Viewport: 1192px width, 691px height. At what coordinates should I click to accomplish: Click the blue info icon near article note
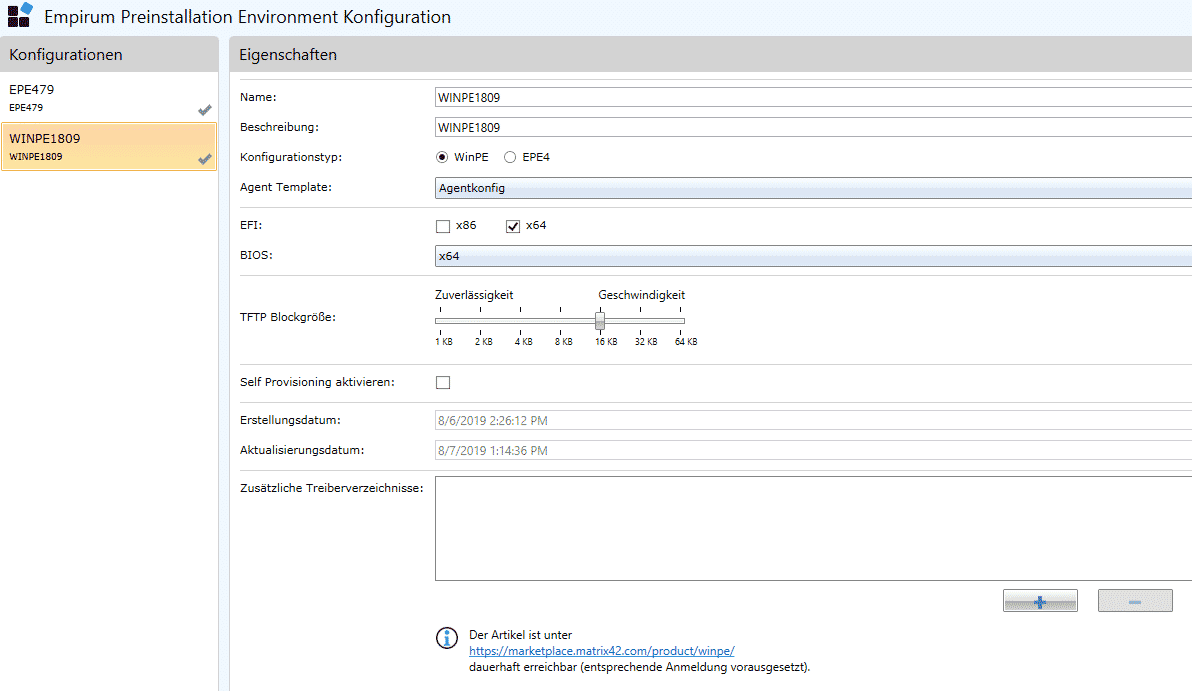click(x=447, y=638)
